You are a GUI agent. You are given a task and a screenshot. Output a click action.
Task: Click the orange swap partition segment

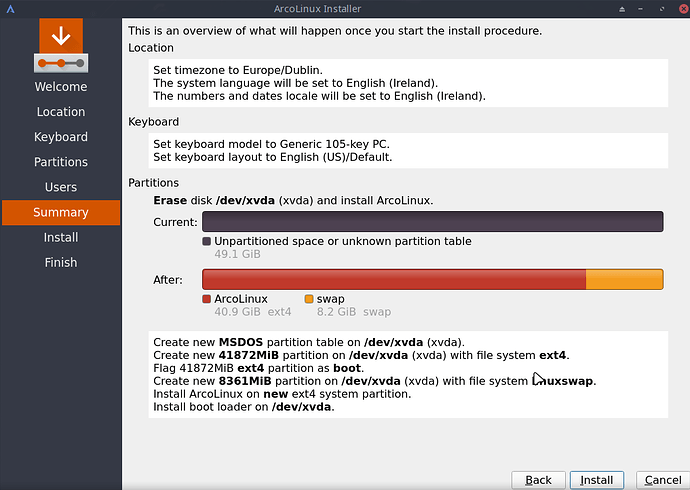624,279
